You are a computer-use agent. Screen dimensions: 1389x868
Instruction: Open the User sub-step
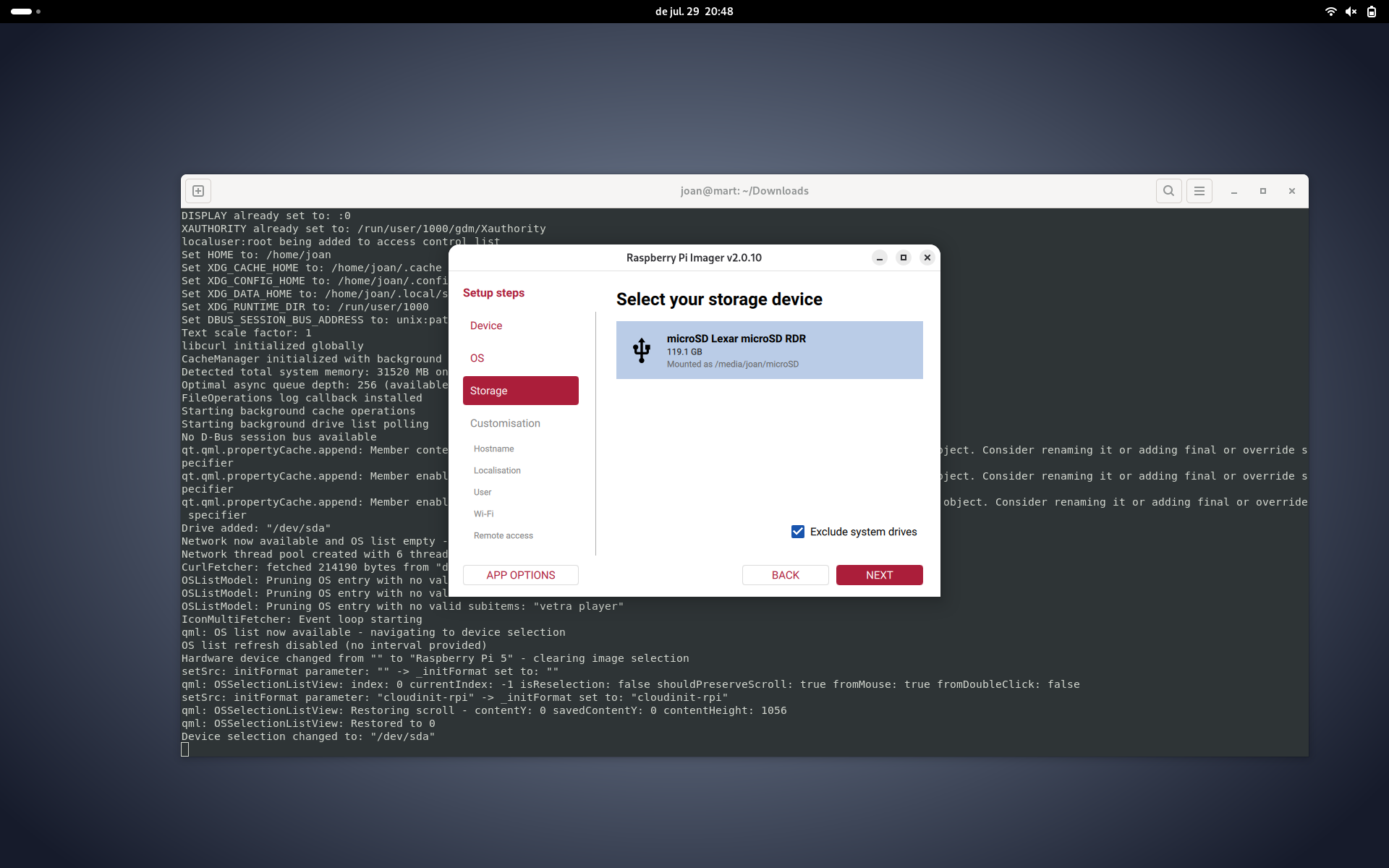(x=483, y=492)
